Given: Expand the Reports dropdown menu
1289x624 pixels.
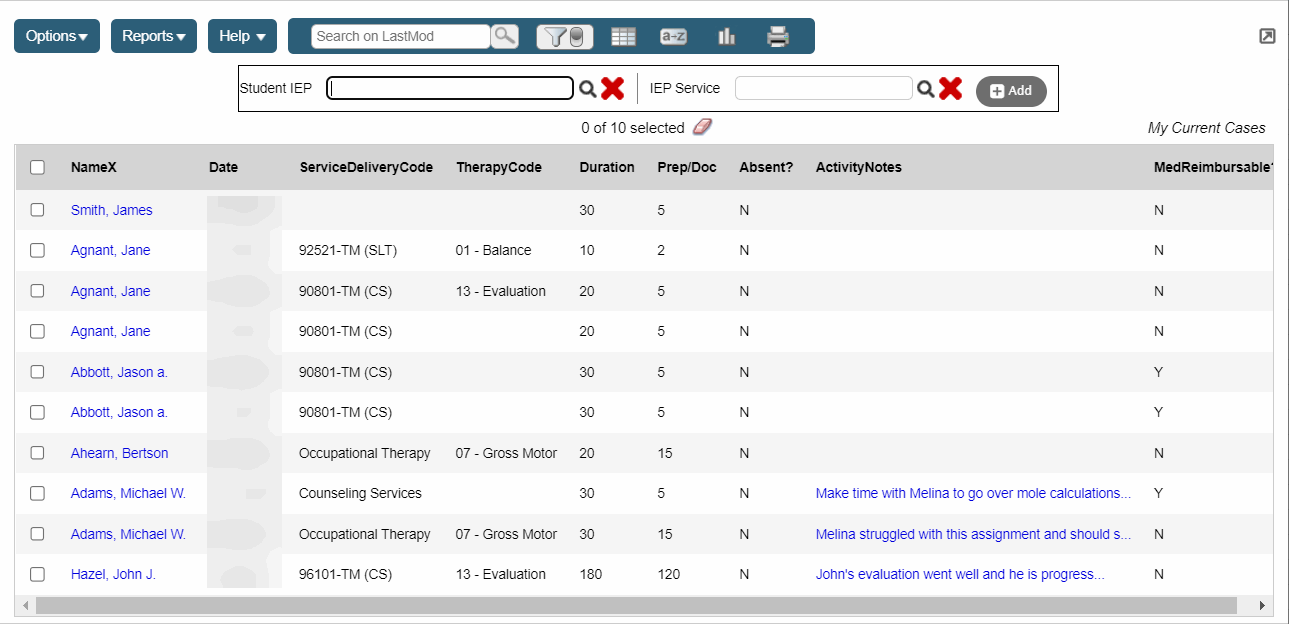Looking at the screenshot, I should pos(153,36).
